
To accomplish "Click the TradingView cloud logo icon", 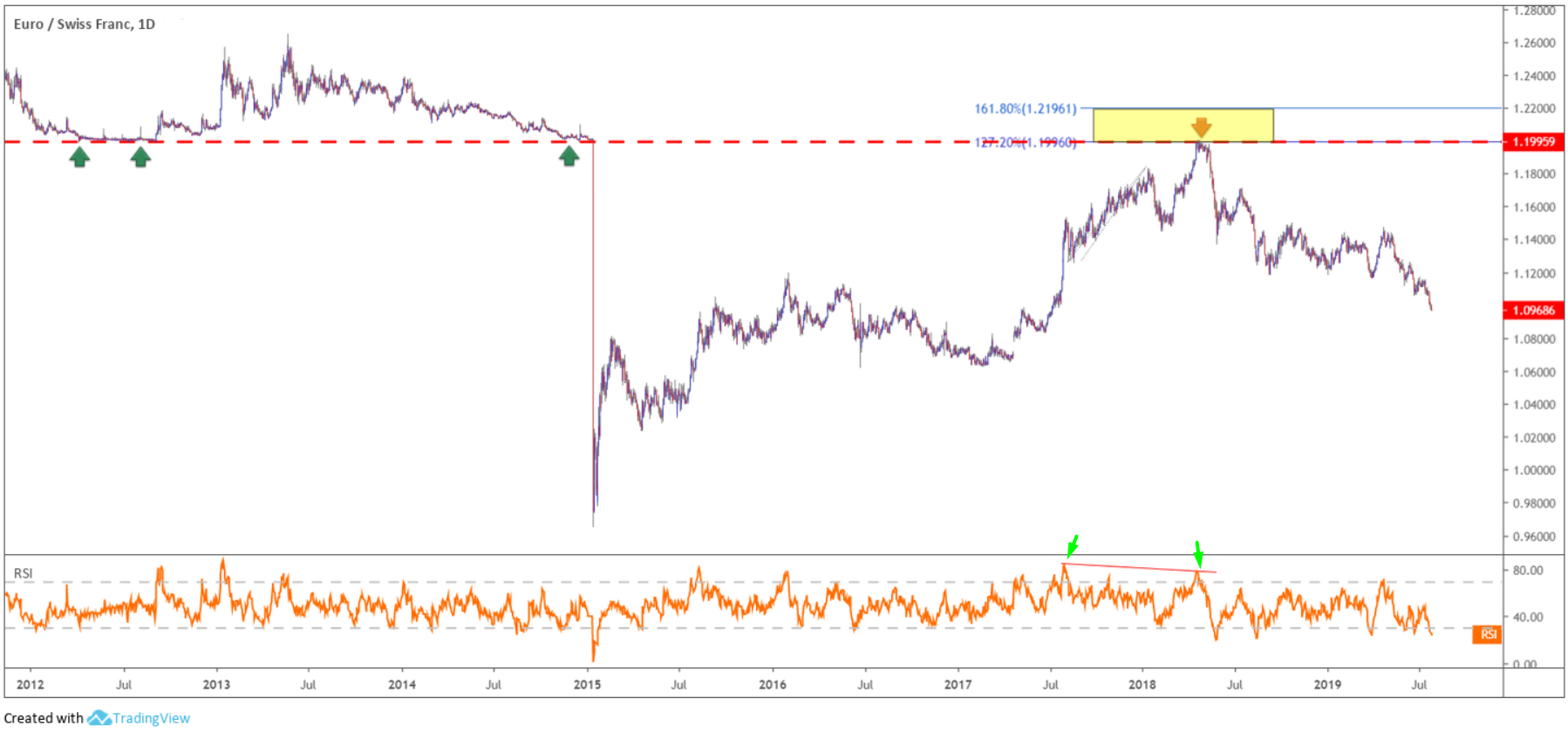I will pyautogui.click(x=99, y=718).
